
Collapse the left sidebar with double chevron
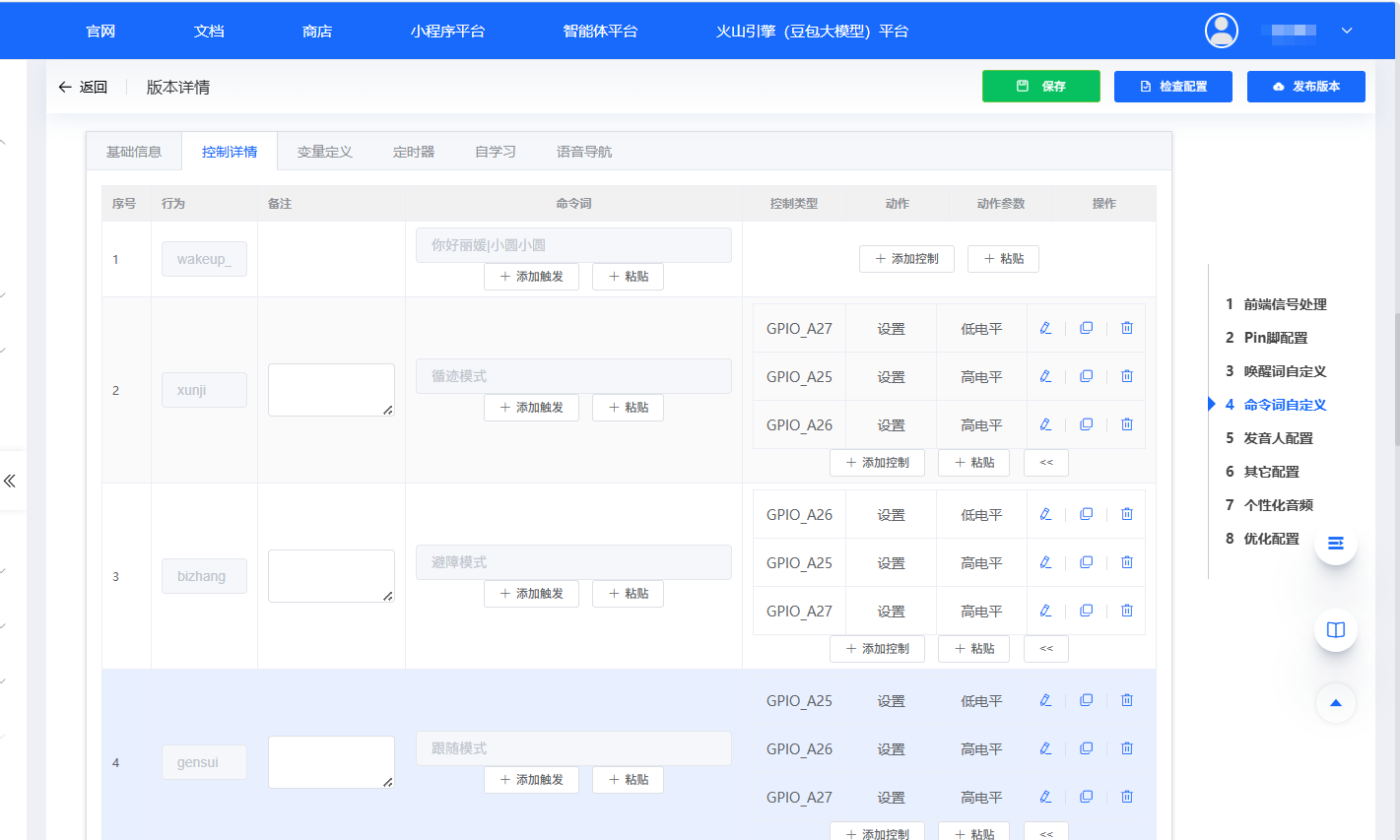[10, 481]
